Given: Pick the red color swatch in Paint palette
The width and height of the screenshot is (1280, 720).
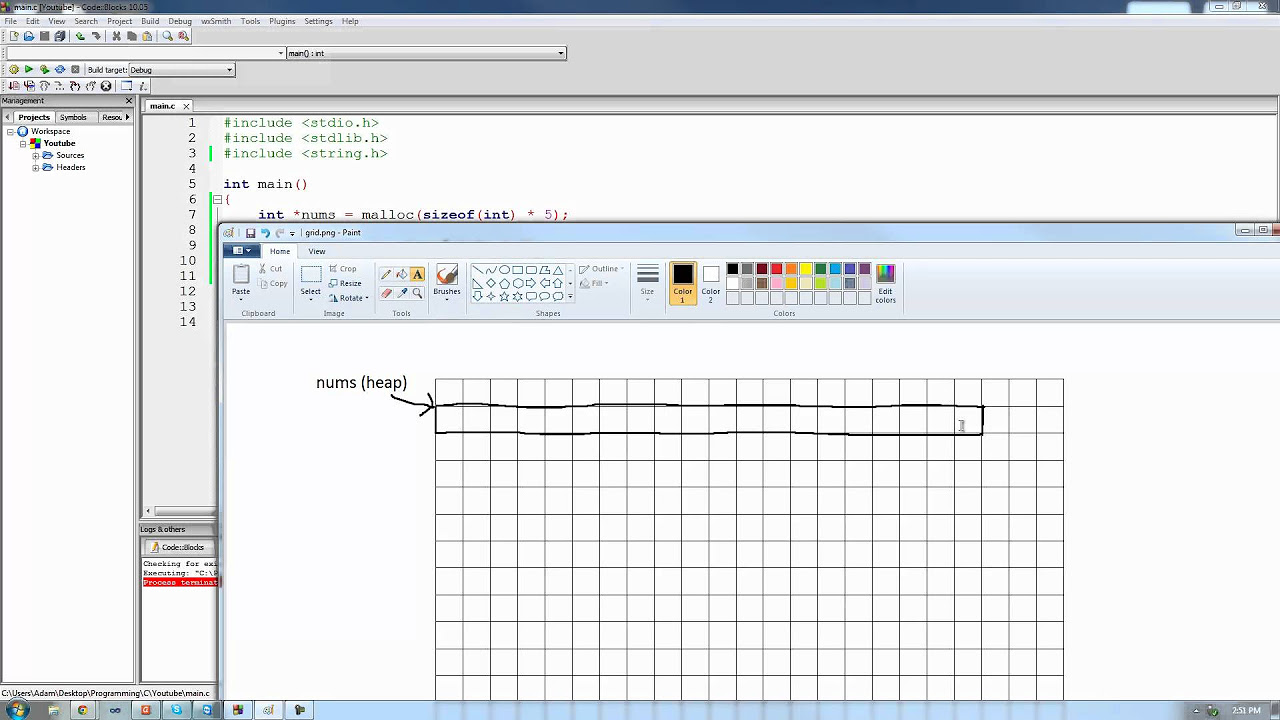Looking at the screenshot, I should pyautogui.click(x=776, y=269).
